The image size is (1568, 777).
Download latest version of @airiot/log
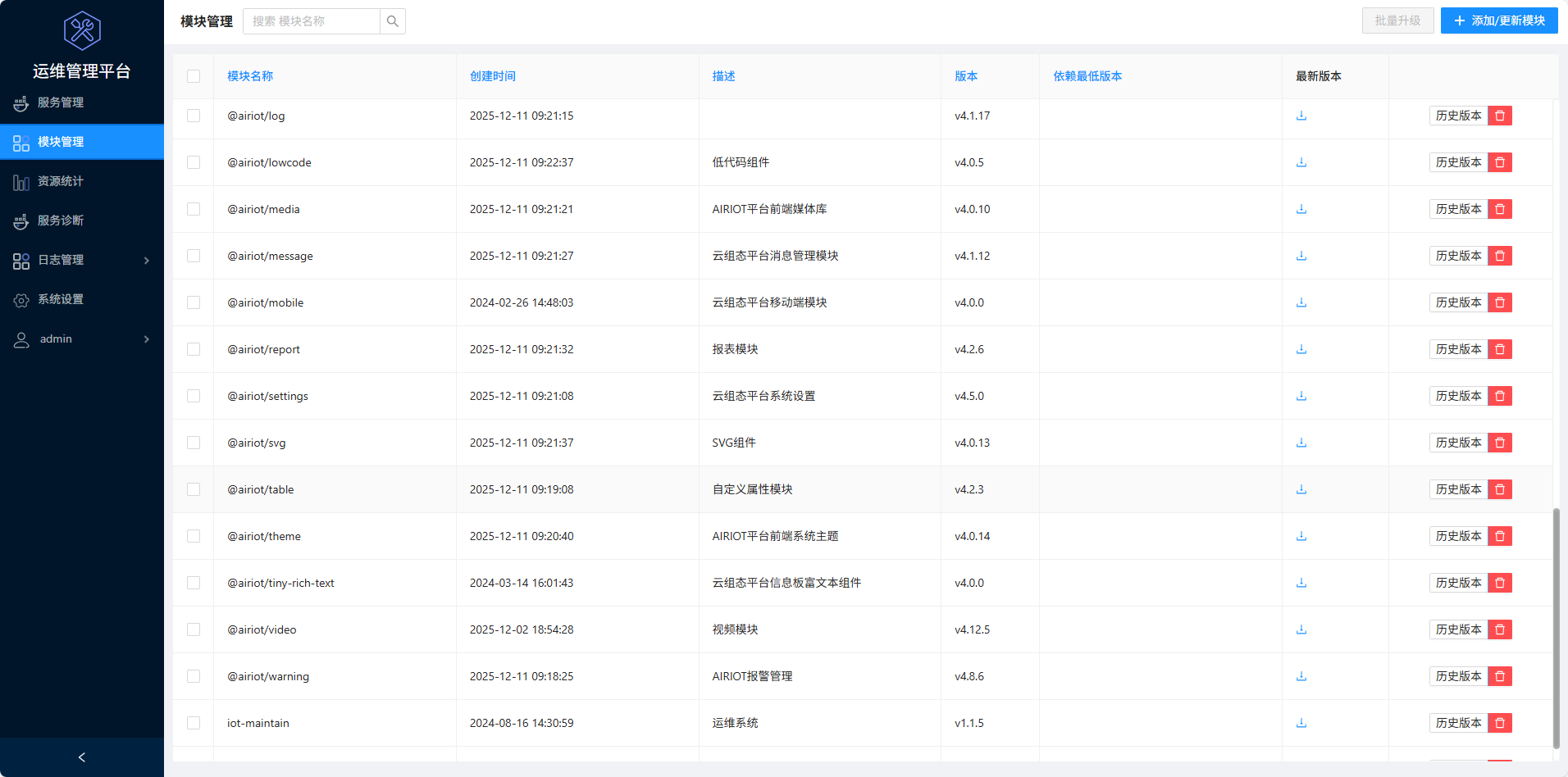[x=1301, y=116]
